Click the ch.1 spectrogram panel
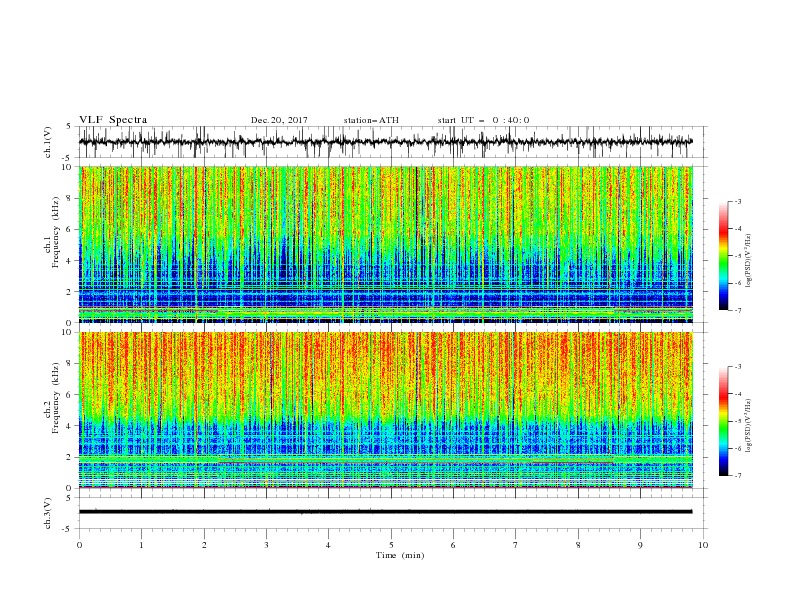 pyautogui.click(x=385, y=244)
